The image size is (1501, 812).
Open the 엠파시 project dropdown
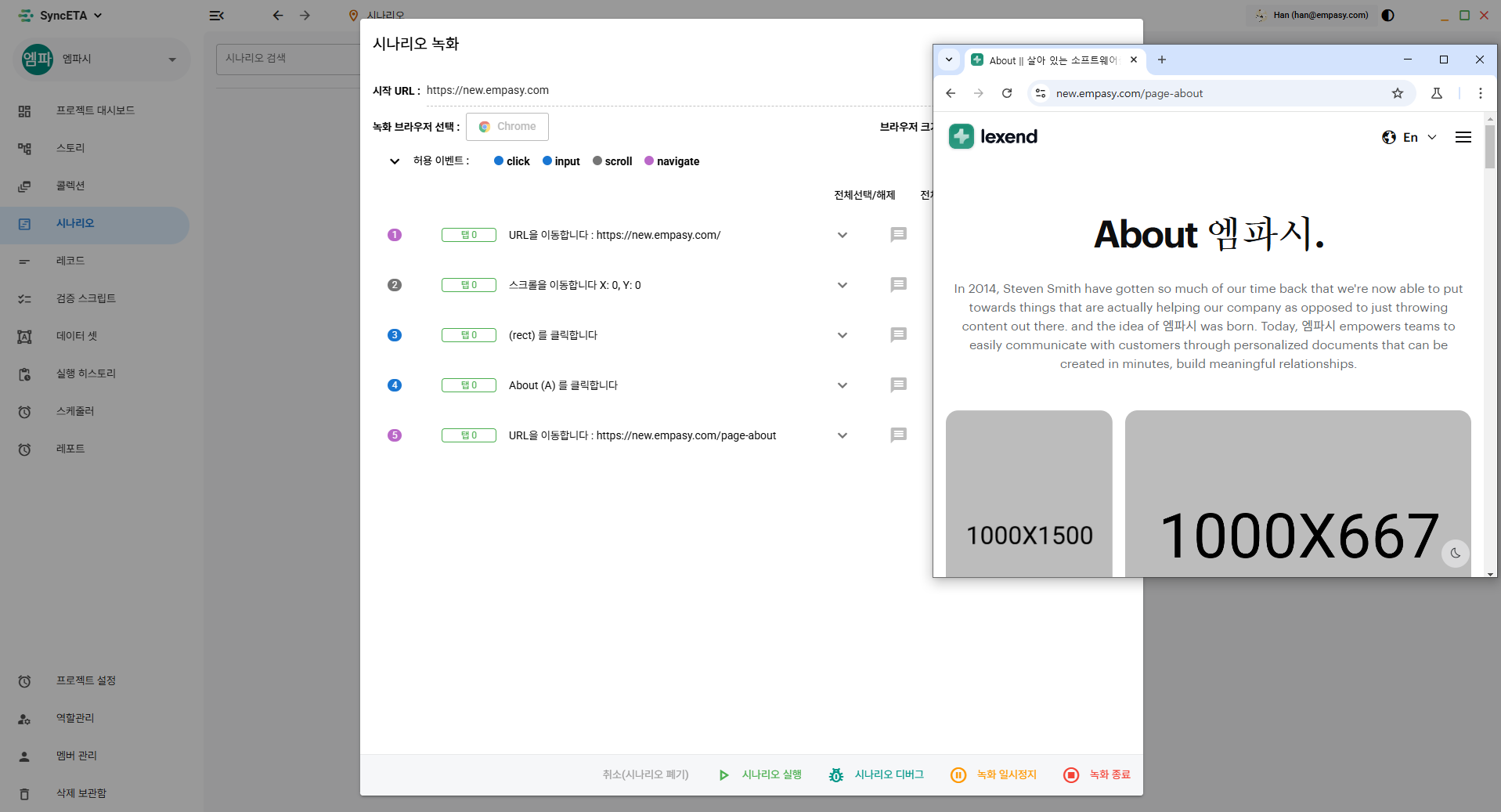[102, 60]
